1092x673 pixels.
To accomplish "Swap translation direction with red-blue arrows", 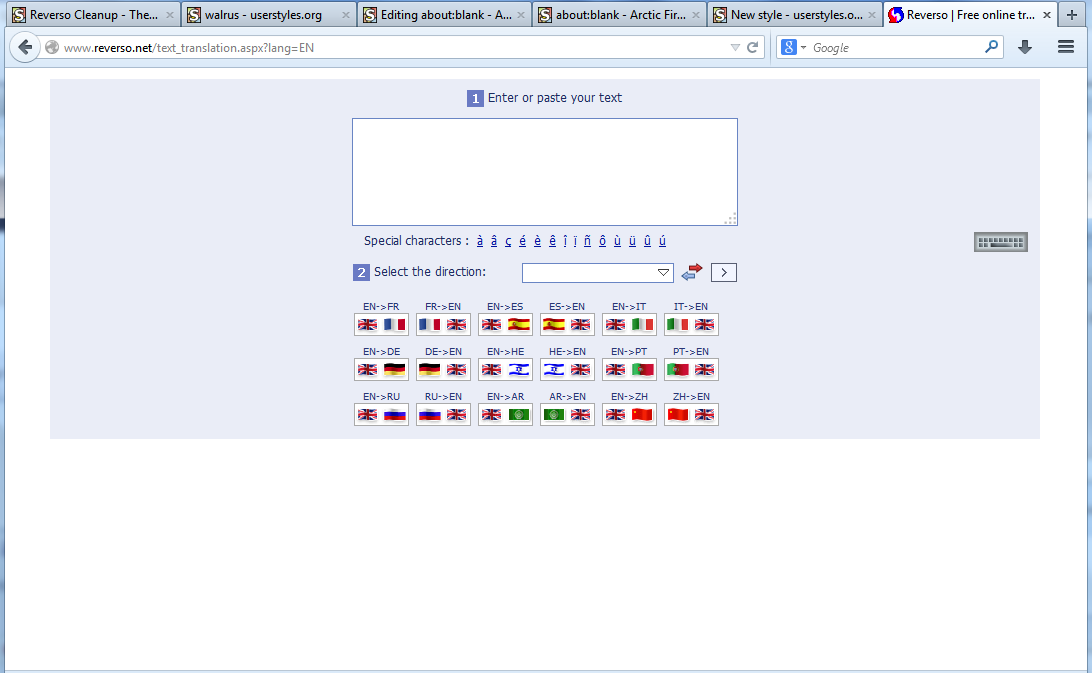I will pos(692,272).
